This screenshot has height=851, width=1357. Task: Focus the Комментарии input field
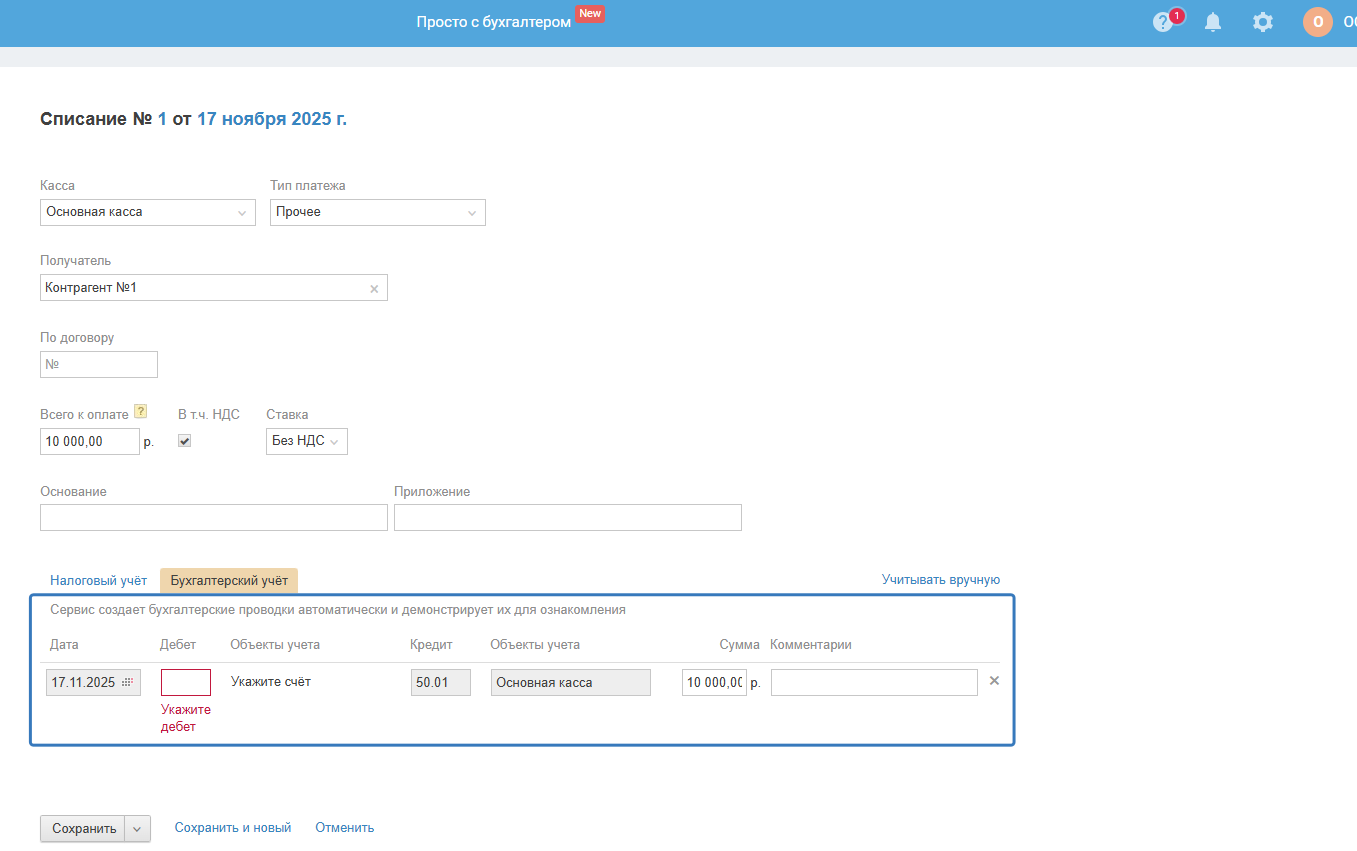click(x=874, y=683)
